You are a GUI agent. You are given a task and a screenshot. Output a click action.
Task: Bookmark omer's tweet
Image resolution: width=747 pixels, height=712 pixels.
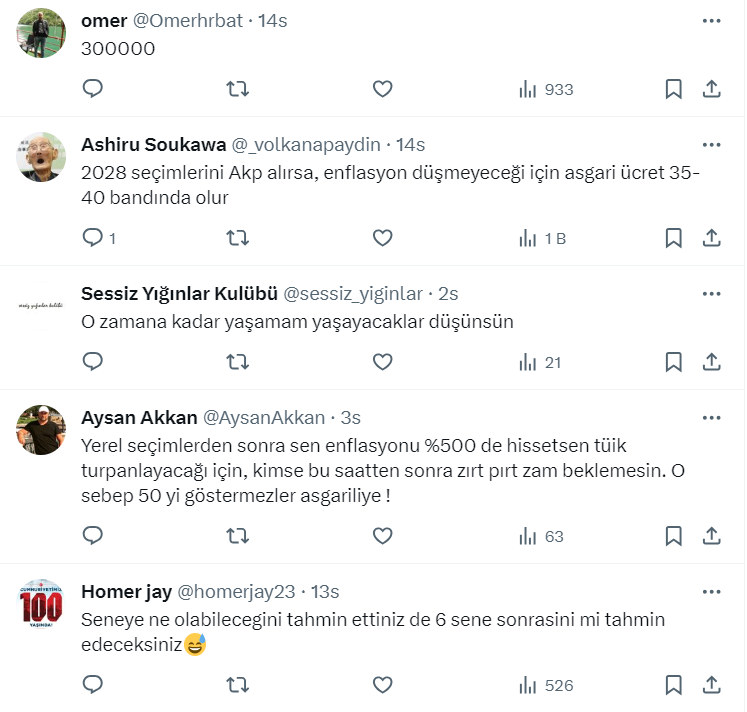[674, 89]
